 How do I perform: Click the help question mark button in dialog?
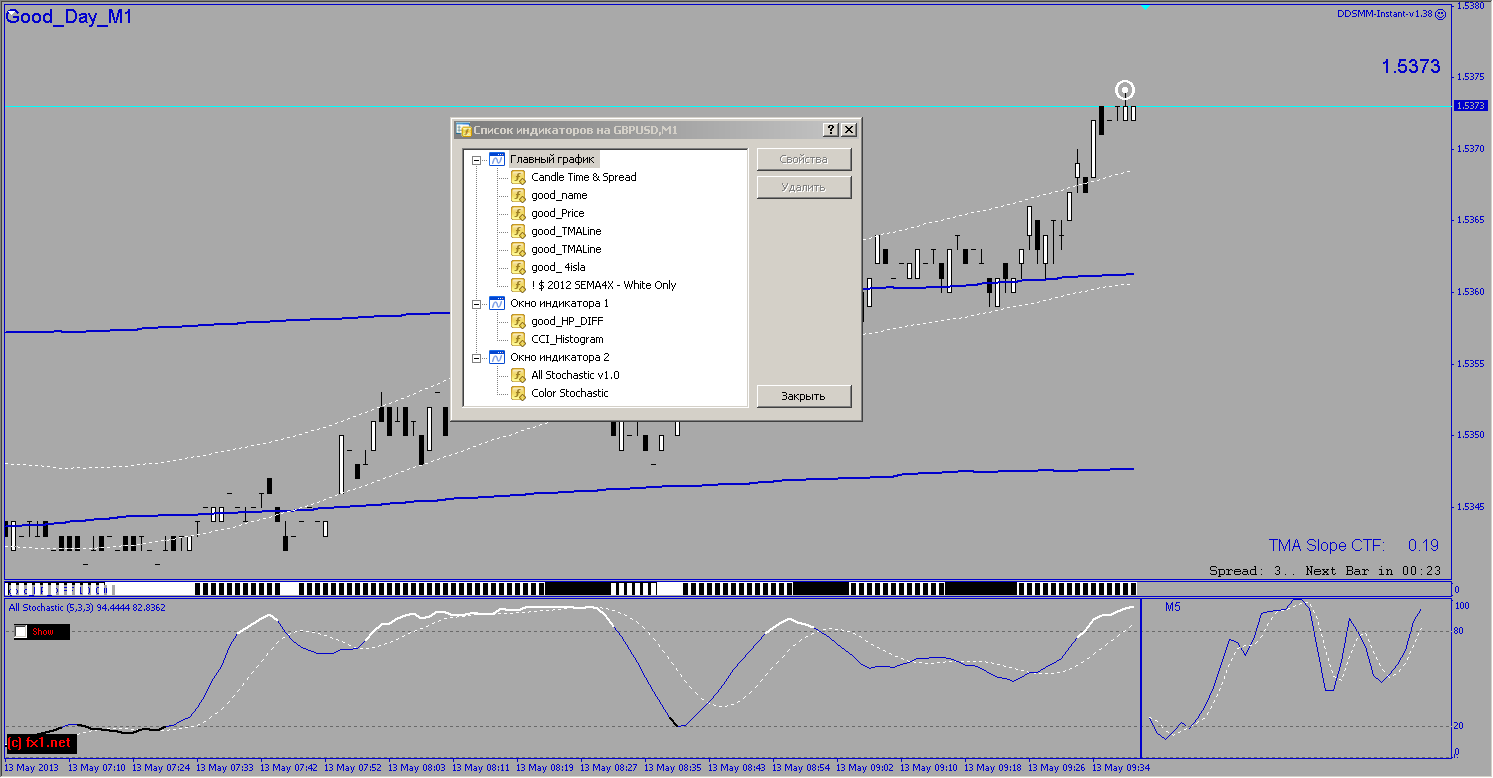(831, 130)
